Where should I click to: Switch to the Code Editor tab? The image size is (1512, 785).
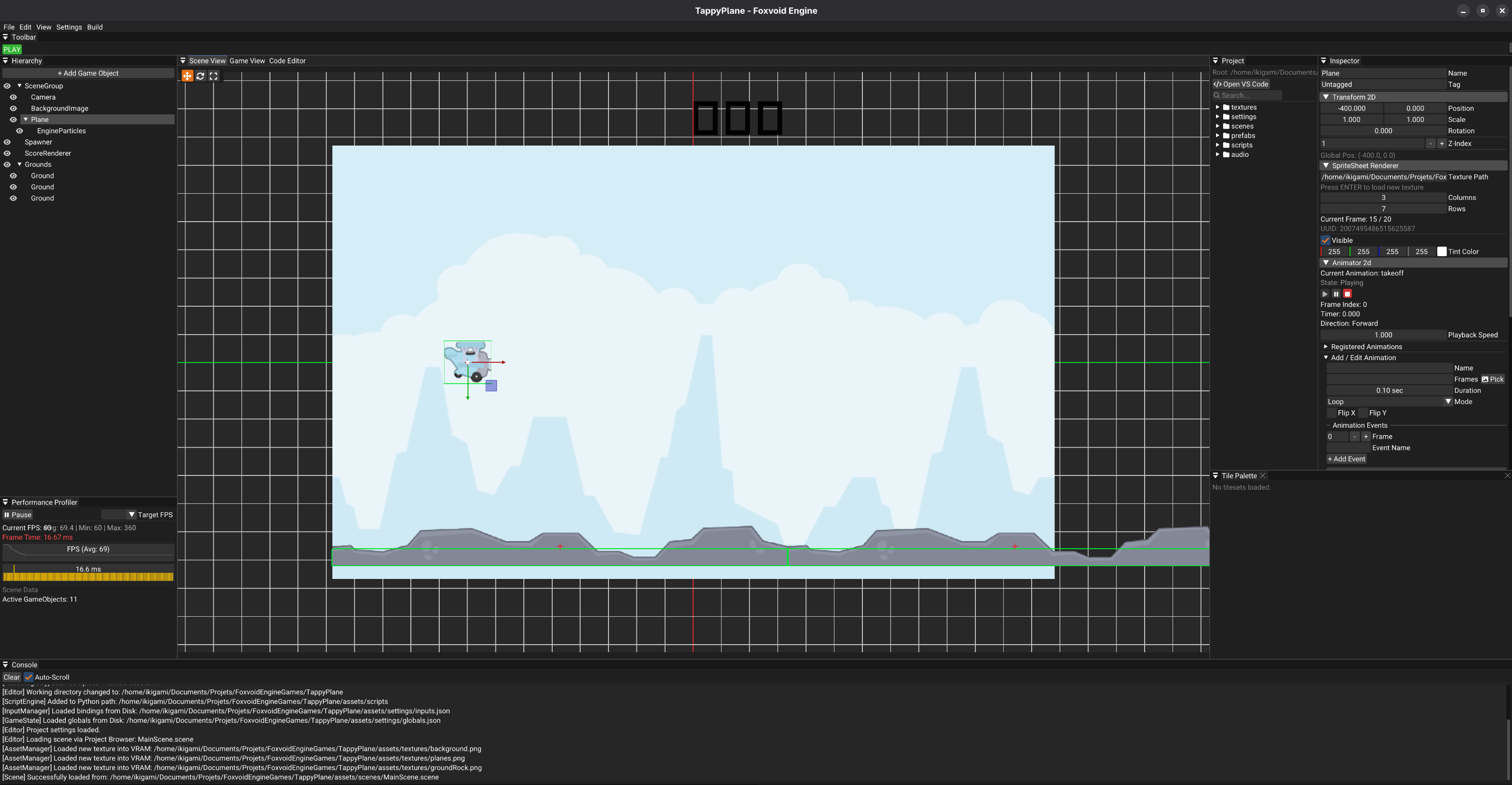click(x=287, y=61)
